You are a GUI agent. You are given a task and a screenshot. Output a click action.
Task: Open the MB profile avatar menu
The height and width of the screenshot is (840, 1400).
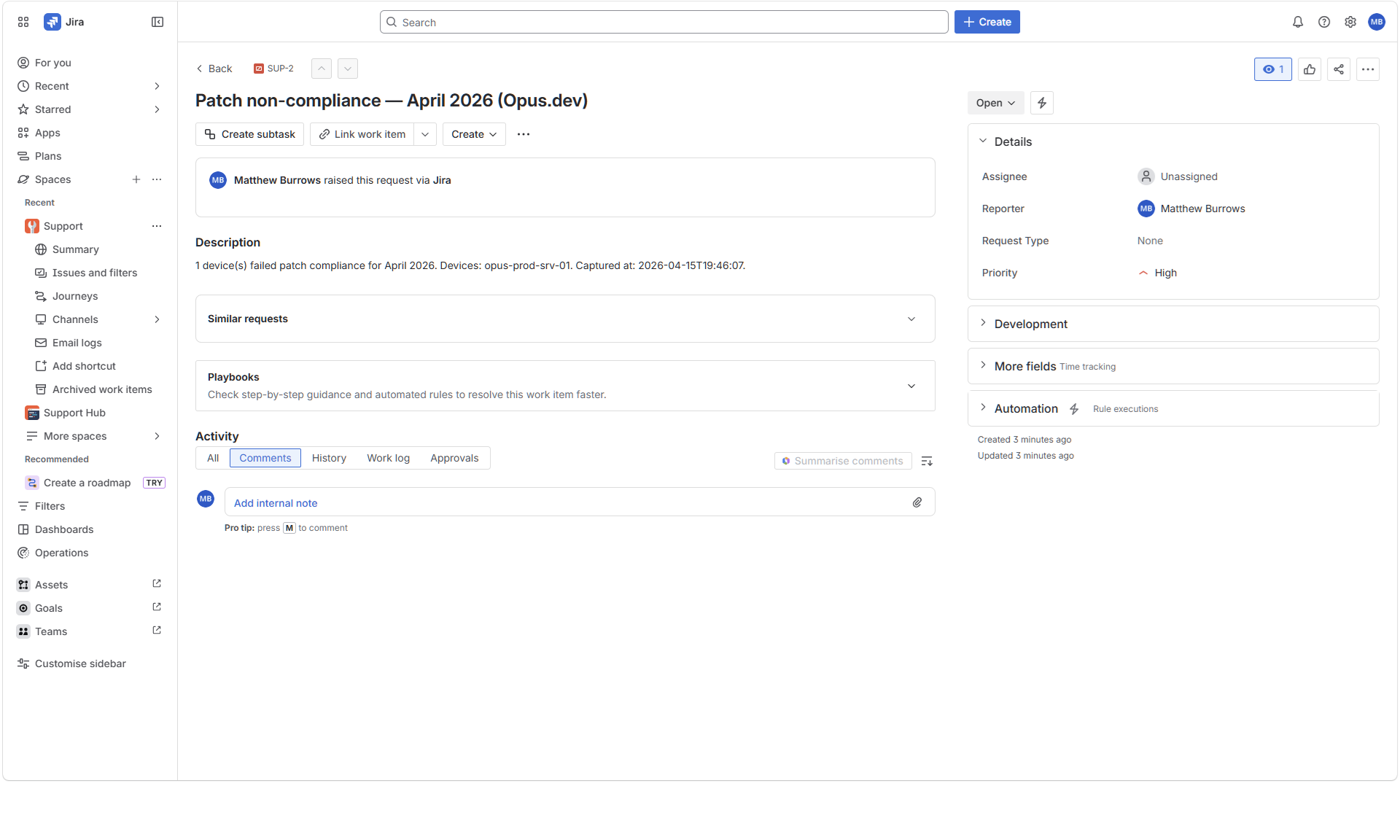tap(1377, 22)
